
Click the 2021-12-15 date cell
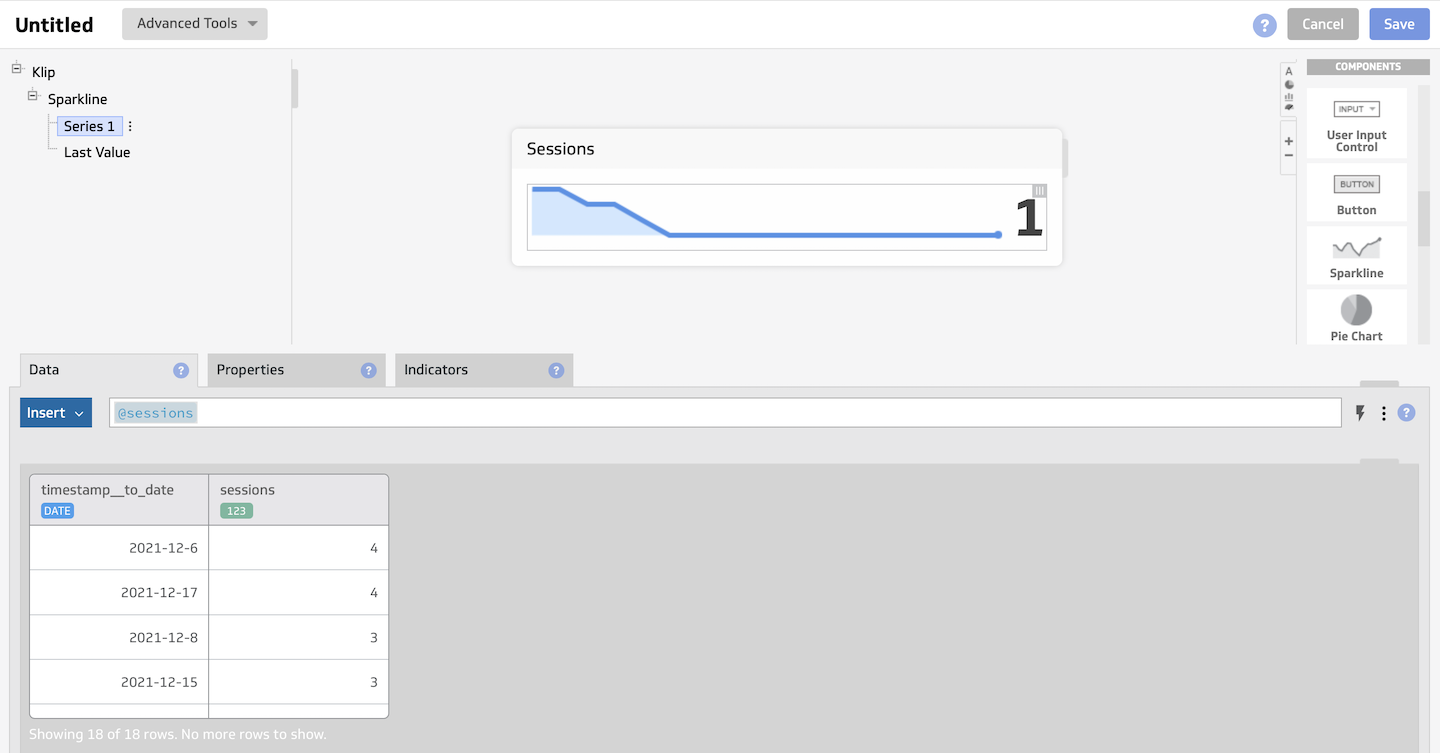[119, 682]
